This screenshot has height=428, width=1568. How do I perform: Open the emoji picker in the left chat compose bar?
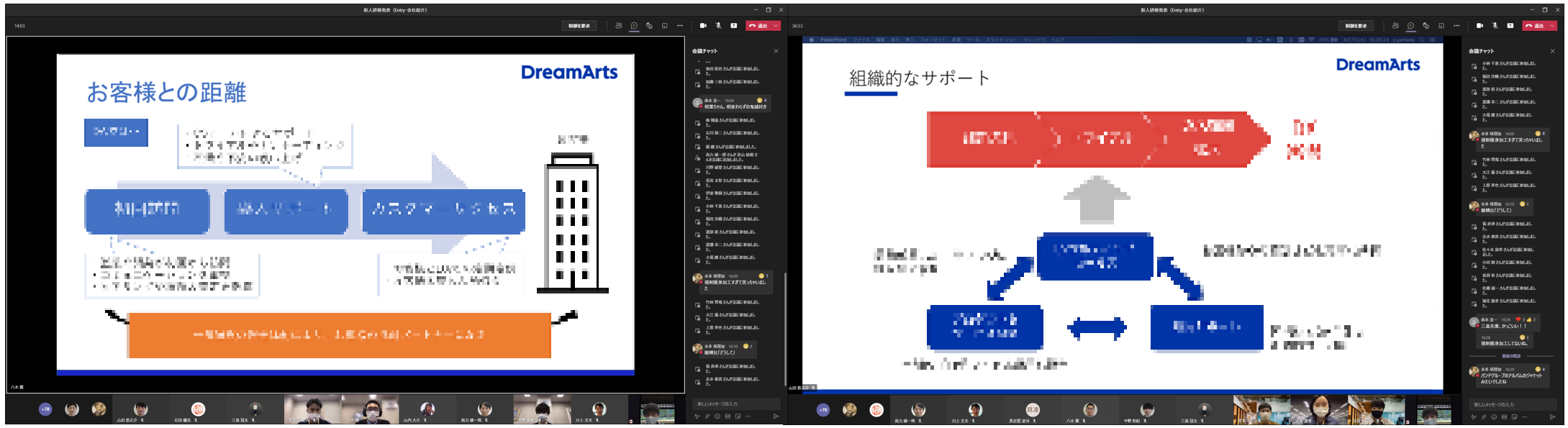click(717, 416)
